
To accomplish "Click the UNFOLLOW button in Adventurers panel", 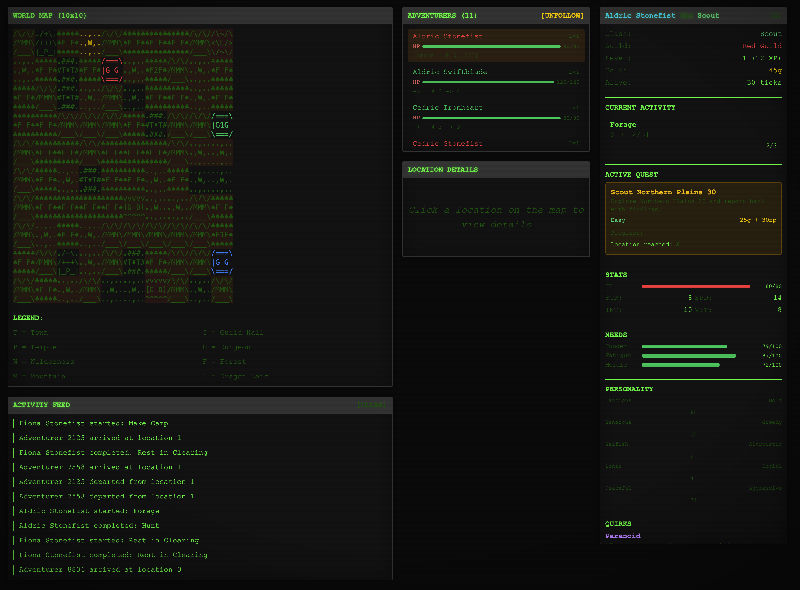I will [x=561, y=16].
